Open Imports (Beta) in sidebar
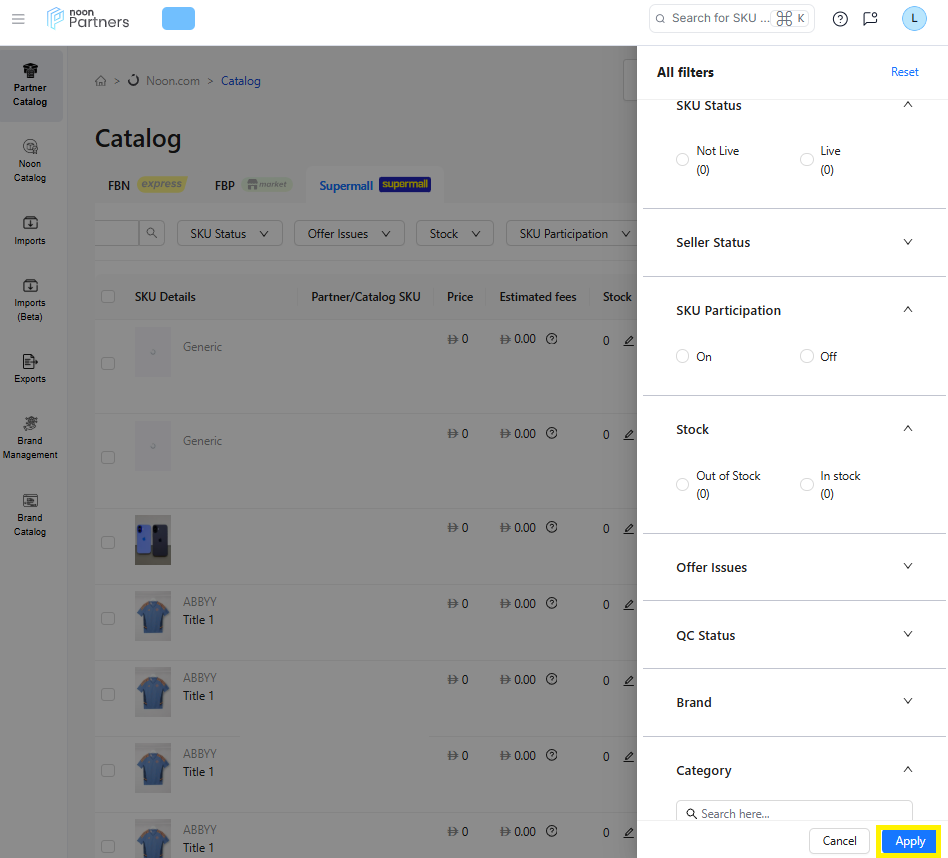The width and height of the screenshot is (948, 858). coord(30,301)
